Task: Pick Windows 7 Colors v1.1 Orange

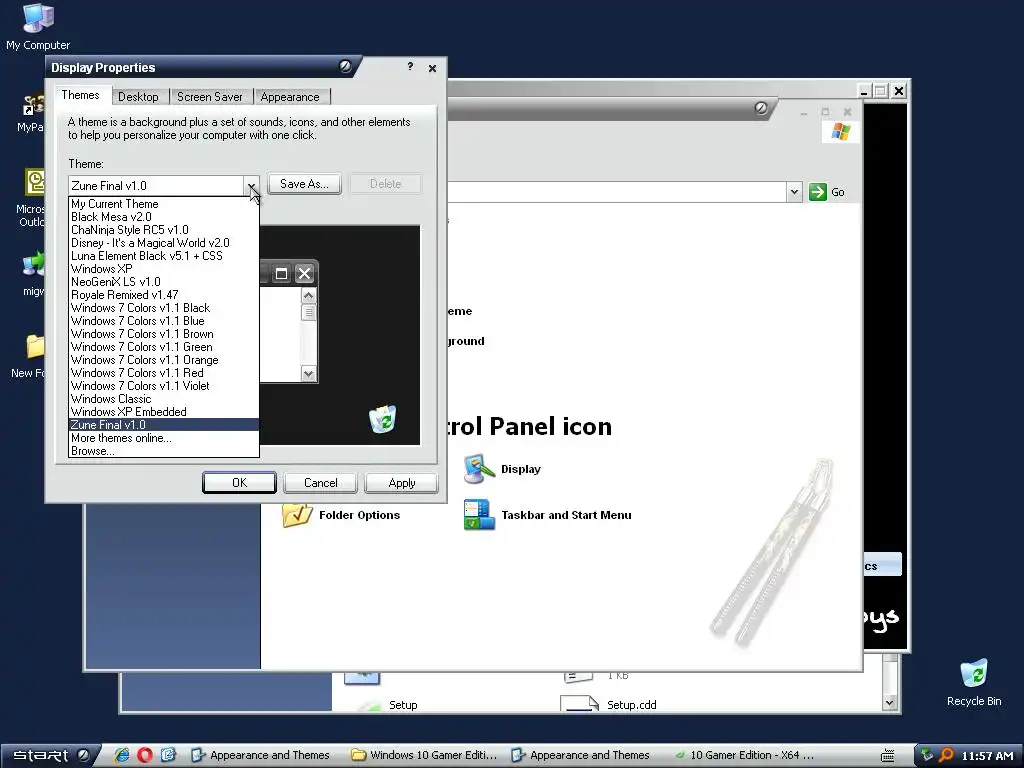Action: click(x=164, y=360)
